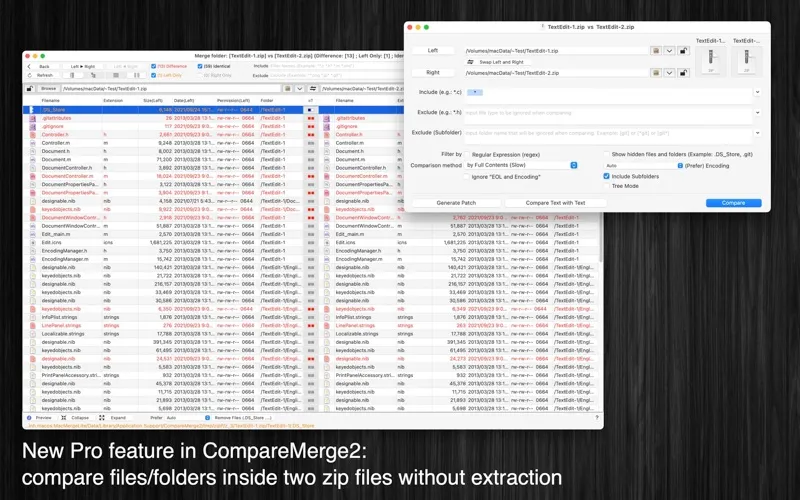Expand the Exclude (Subfolder) dropdown arrow

pos(758,133)
